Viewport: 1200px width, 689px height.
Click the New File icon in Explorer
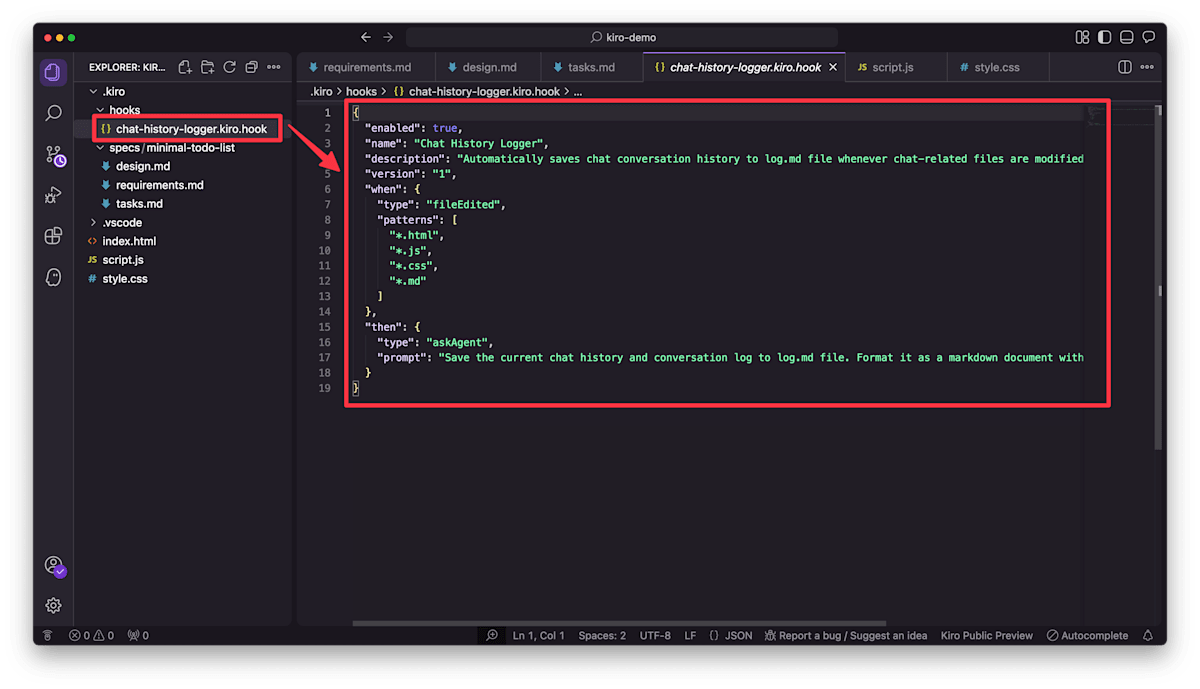[x=185, y=67]
